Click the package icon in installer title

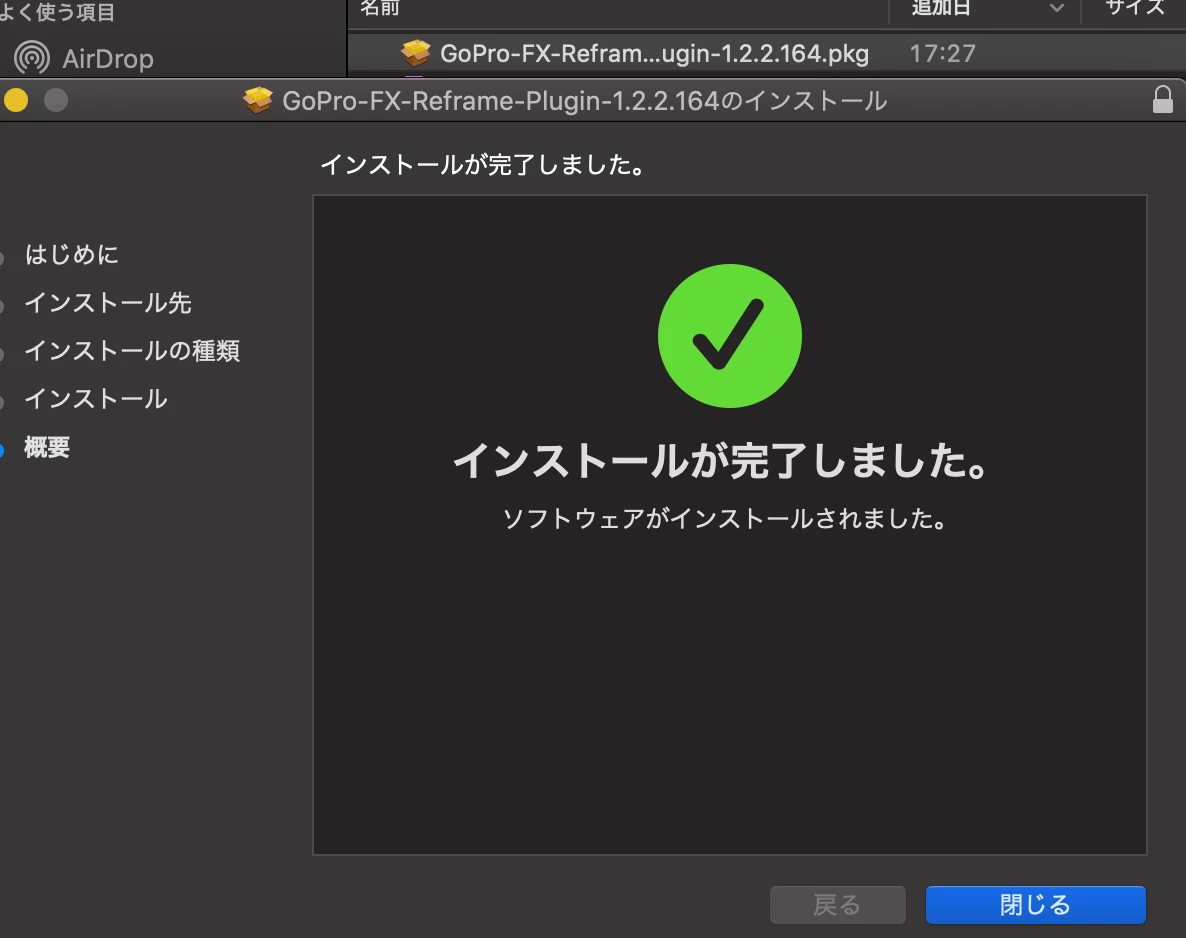tap(258, 100)
